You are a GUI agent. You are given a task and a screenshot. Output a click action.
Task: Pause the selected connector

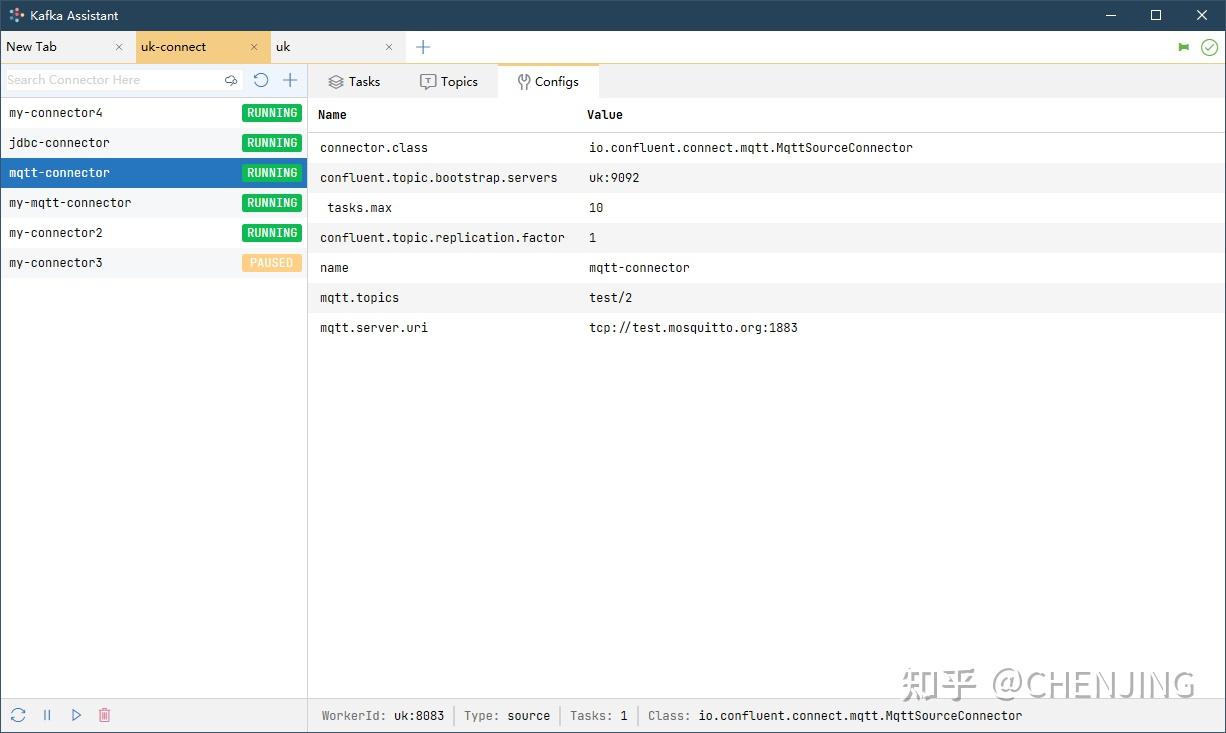click(x=46, y=714)
